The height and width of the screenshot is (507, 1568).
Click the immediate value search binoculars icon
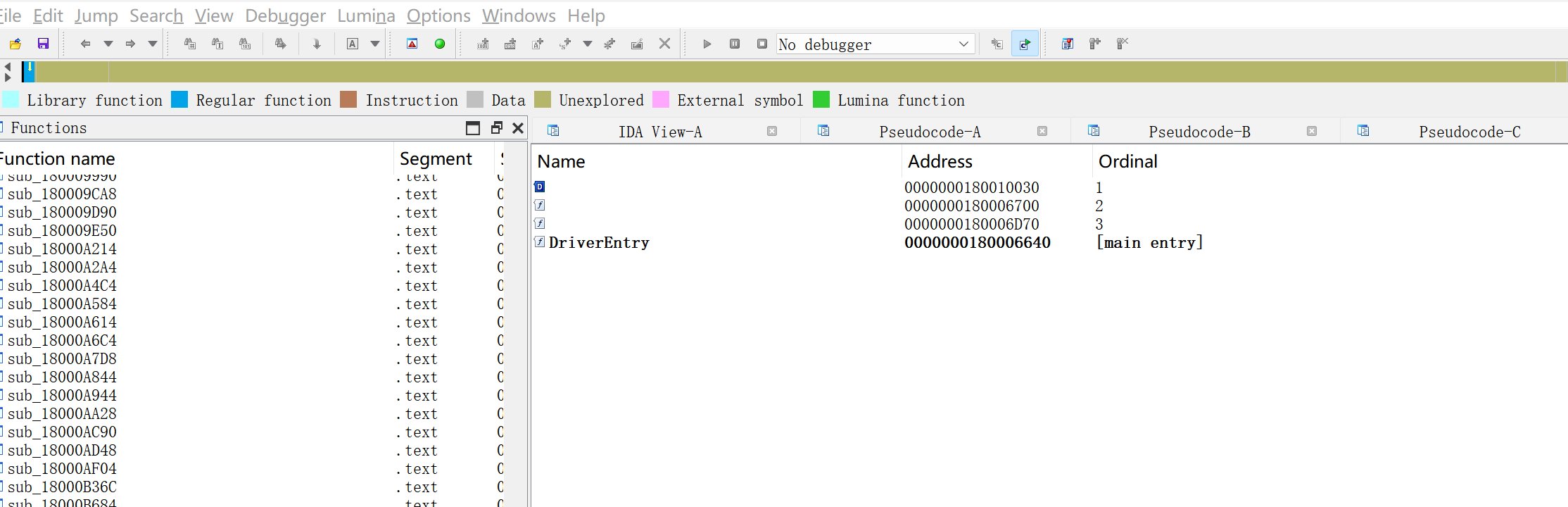click(189, 44)
